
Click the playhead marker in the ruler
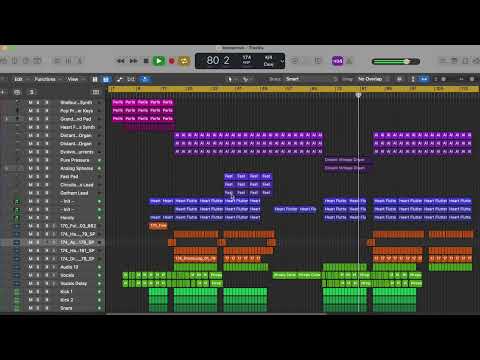[358, 95]
